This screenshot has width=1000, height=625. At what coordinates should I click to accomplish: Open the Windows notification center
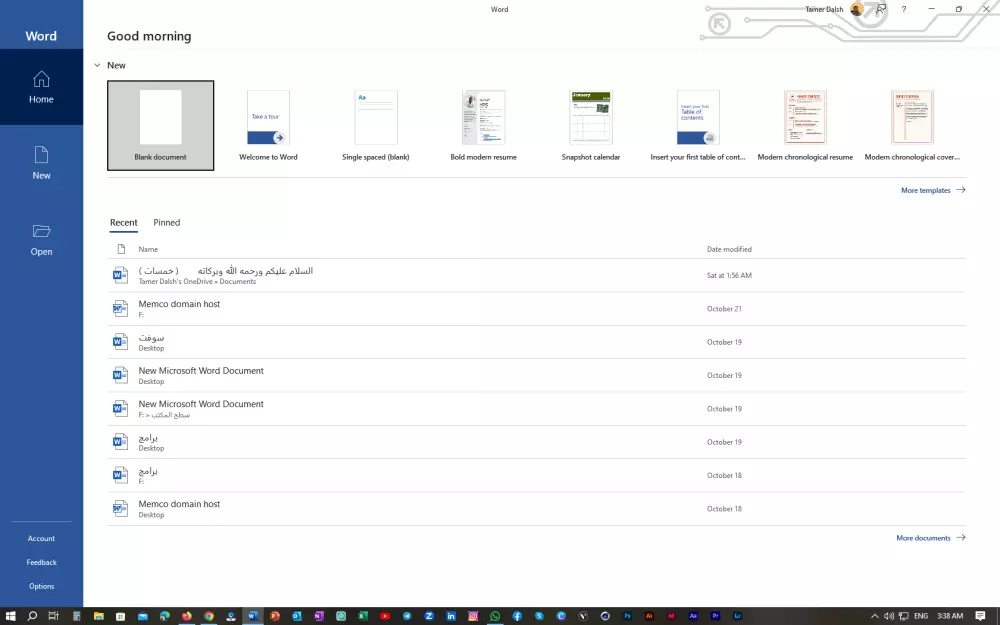click(x=980, y=616)
